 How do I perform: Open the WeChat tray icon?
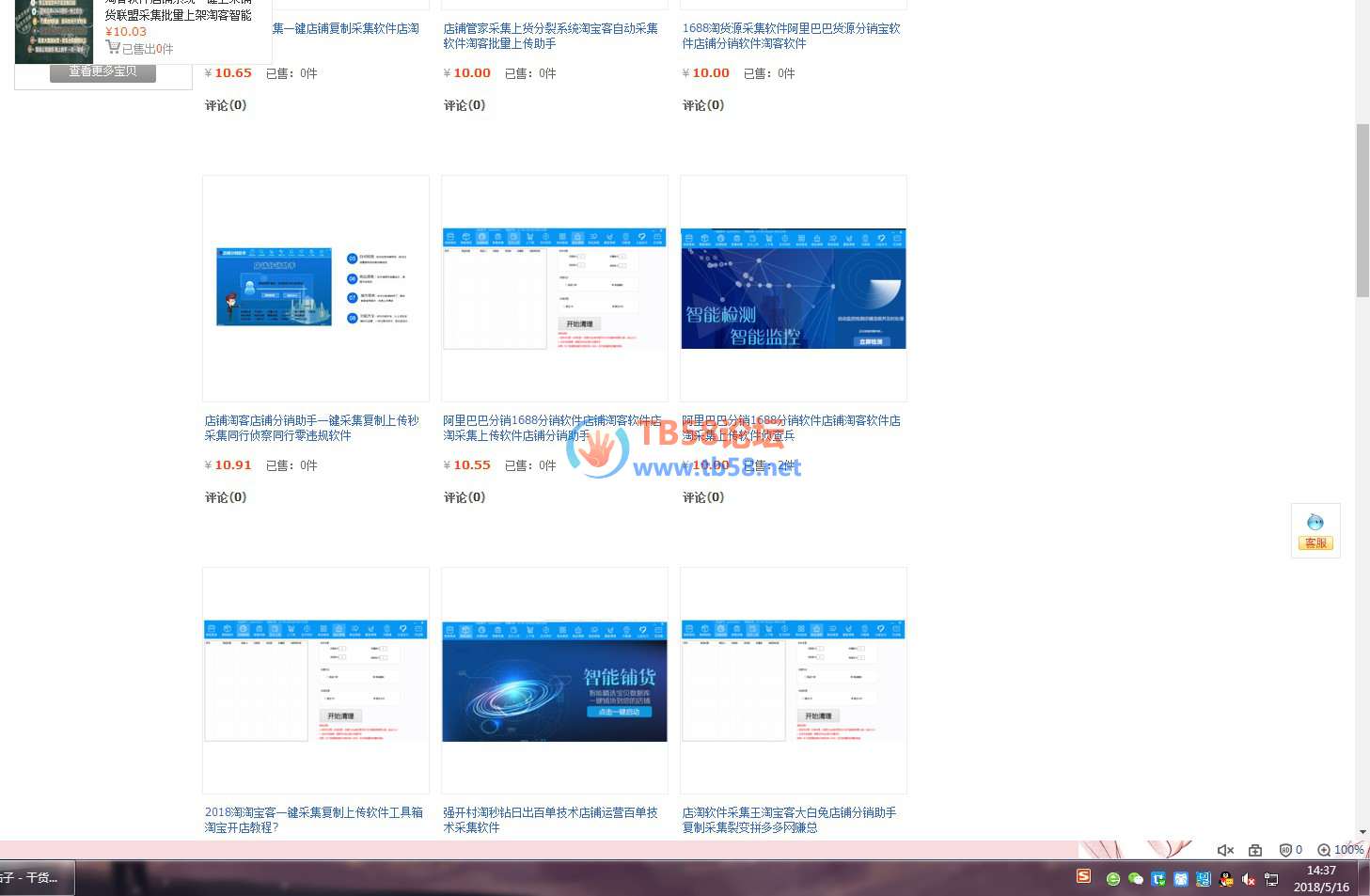pos(1136,879)
